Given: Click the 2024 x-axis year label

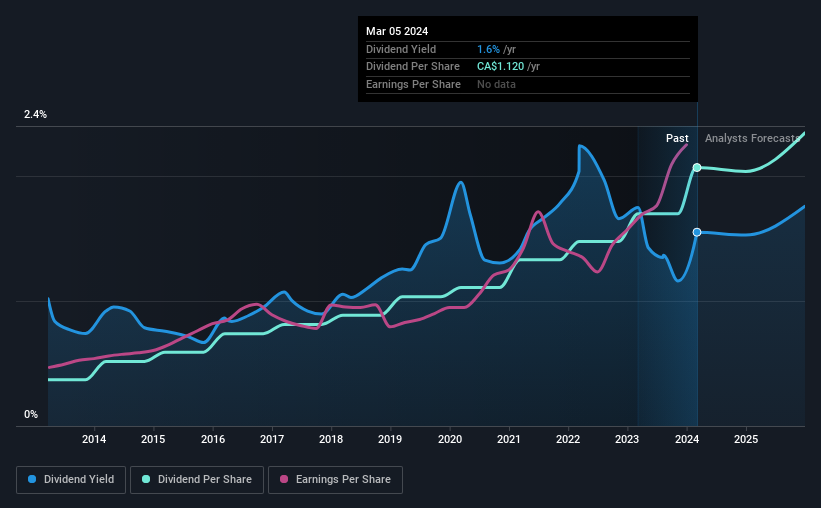Looking at the screenshot, I should click(x=687, y=439).
